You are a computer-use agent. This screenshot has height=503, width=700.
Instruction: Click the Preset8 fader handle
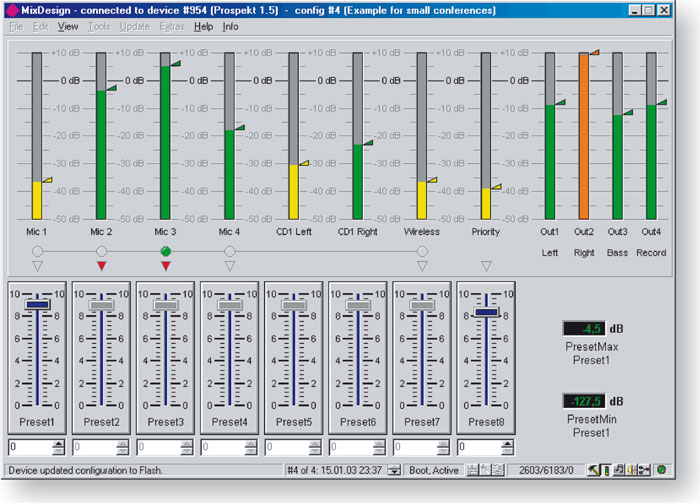point(486,312)
